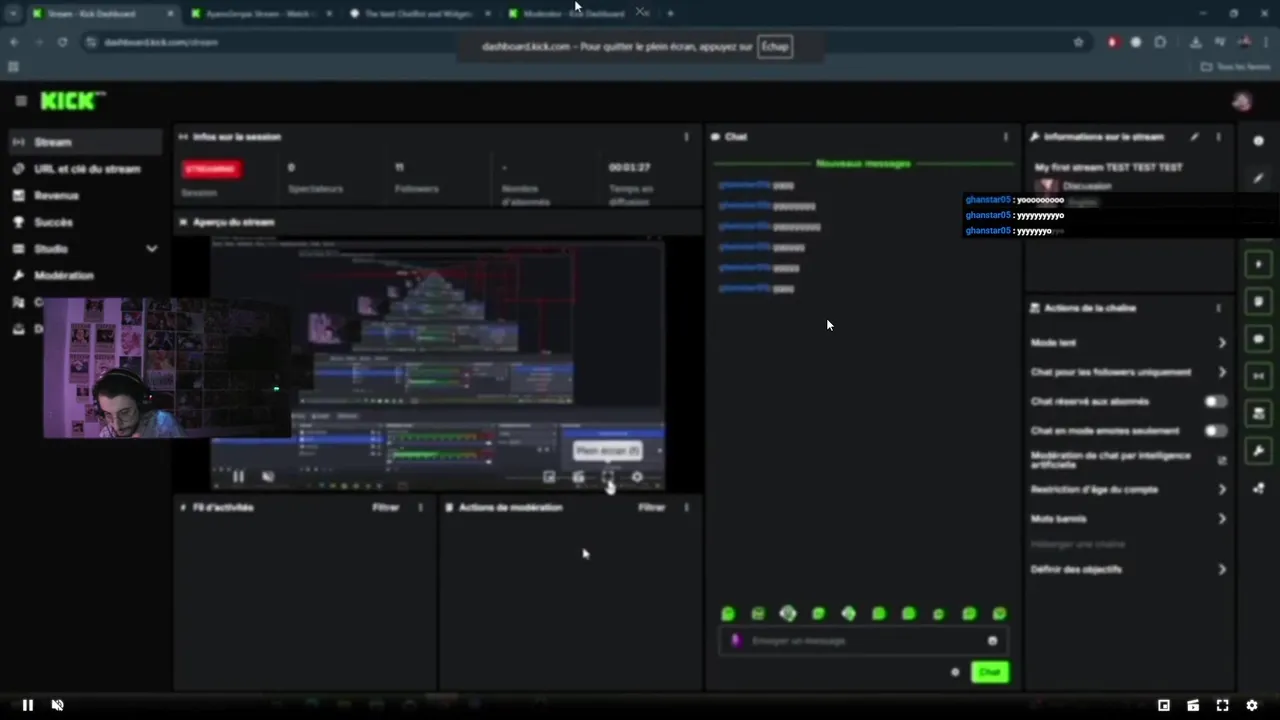Open chat settings gear beside Chat button
Image resolution: width=1280 pixels, height=720 pixels.
pyautogui.click(x=955, y=672)
